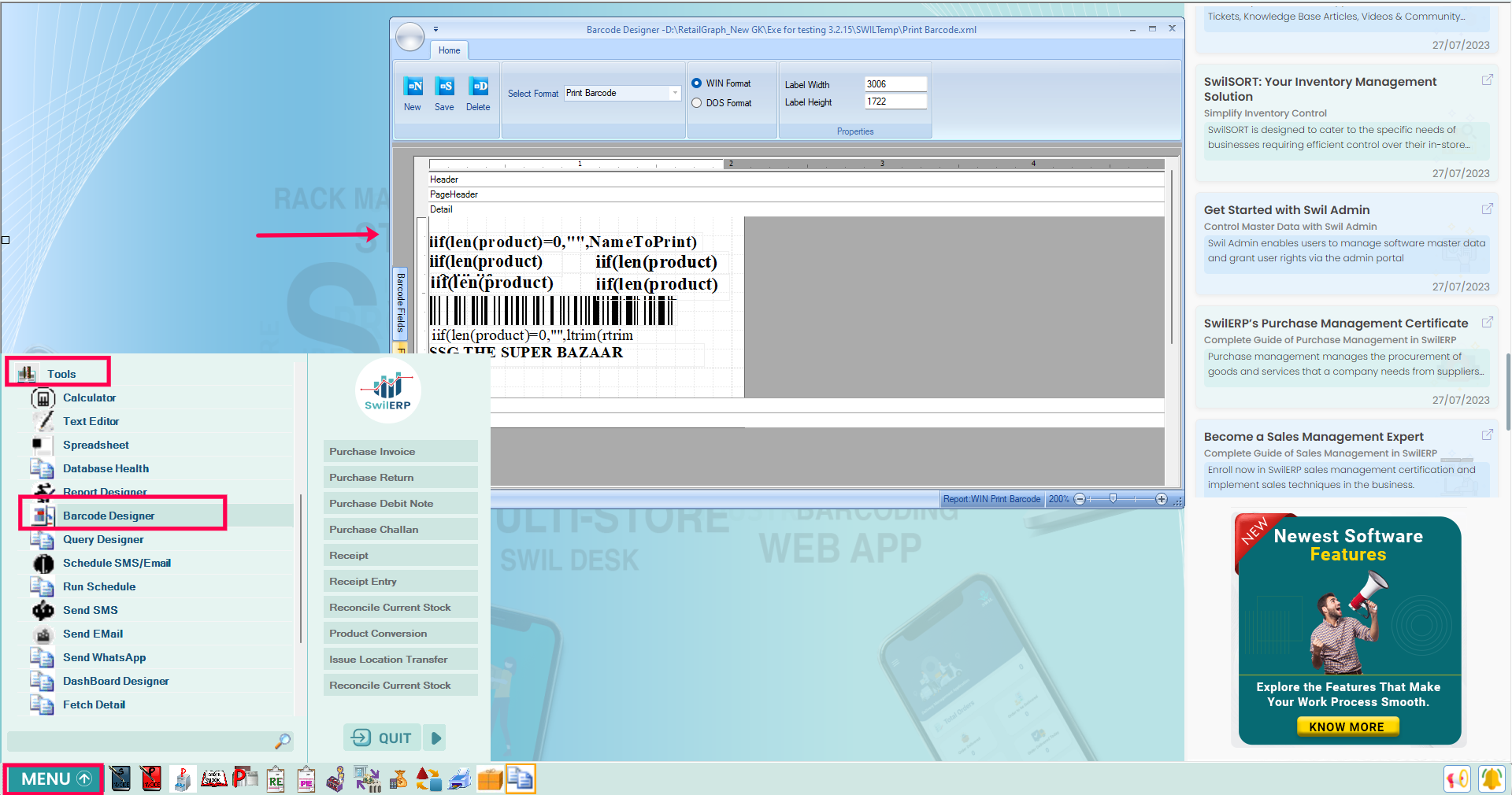Click the Send EMail icon
The image size is (1512, 795).
pos(44,634)
